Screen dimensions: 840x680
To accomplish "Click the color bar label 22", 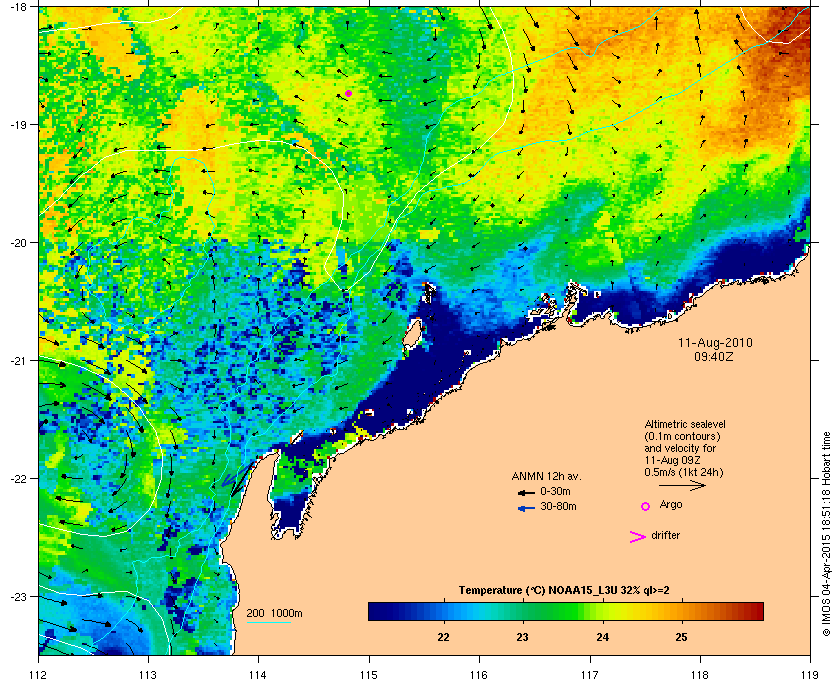I will click(x=444, y=637).
